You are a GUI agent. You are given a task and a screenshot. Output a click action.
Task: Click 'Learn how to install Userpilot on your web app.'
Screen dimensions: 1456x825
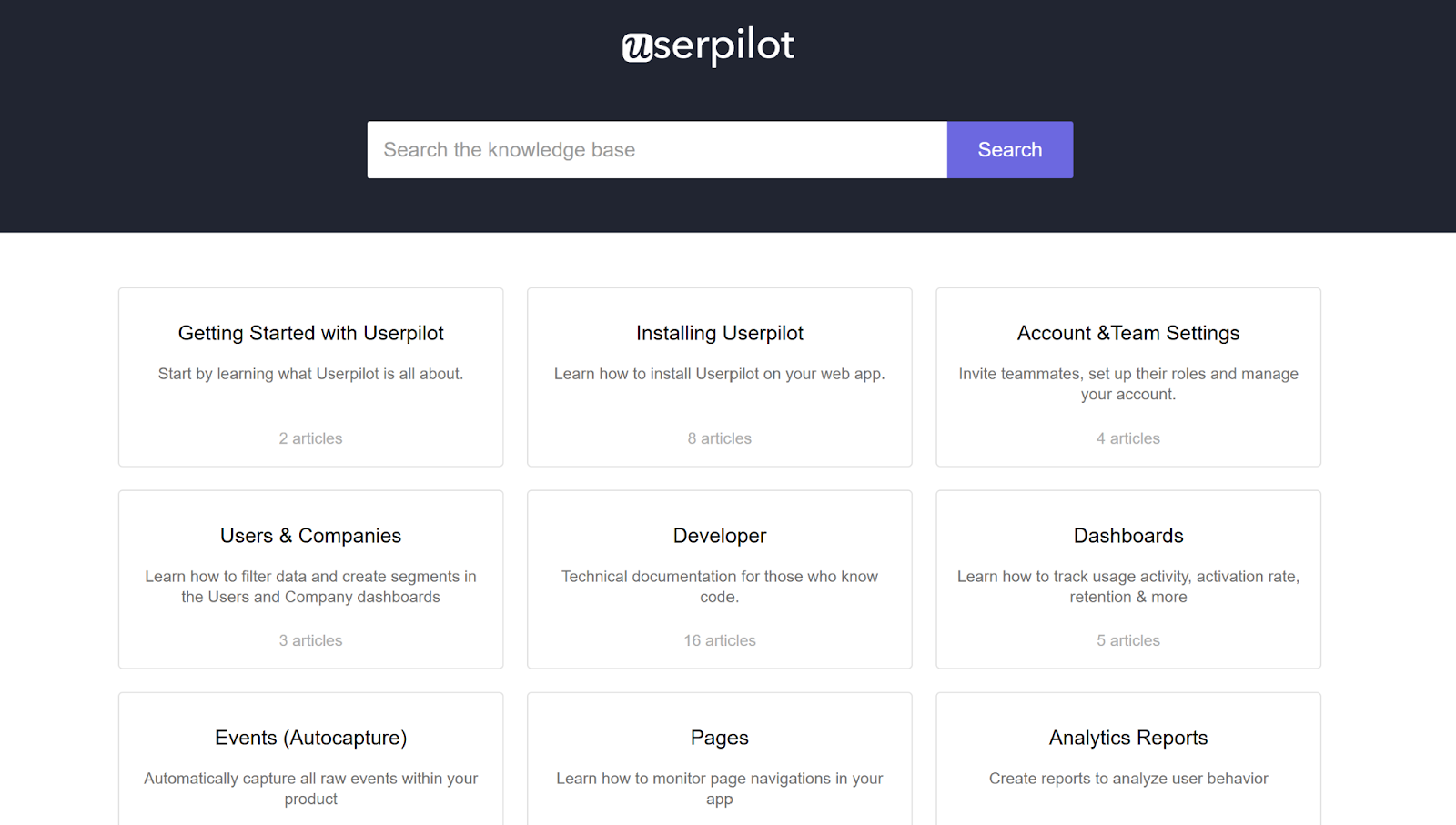coord(720,374)
